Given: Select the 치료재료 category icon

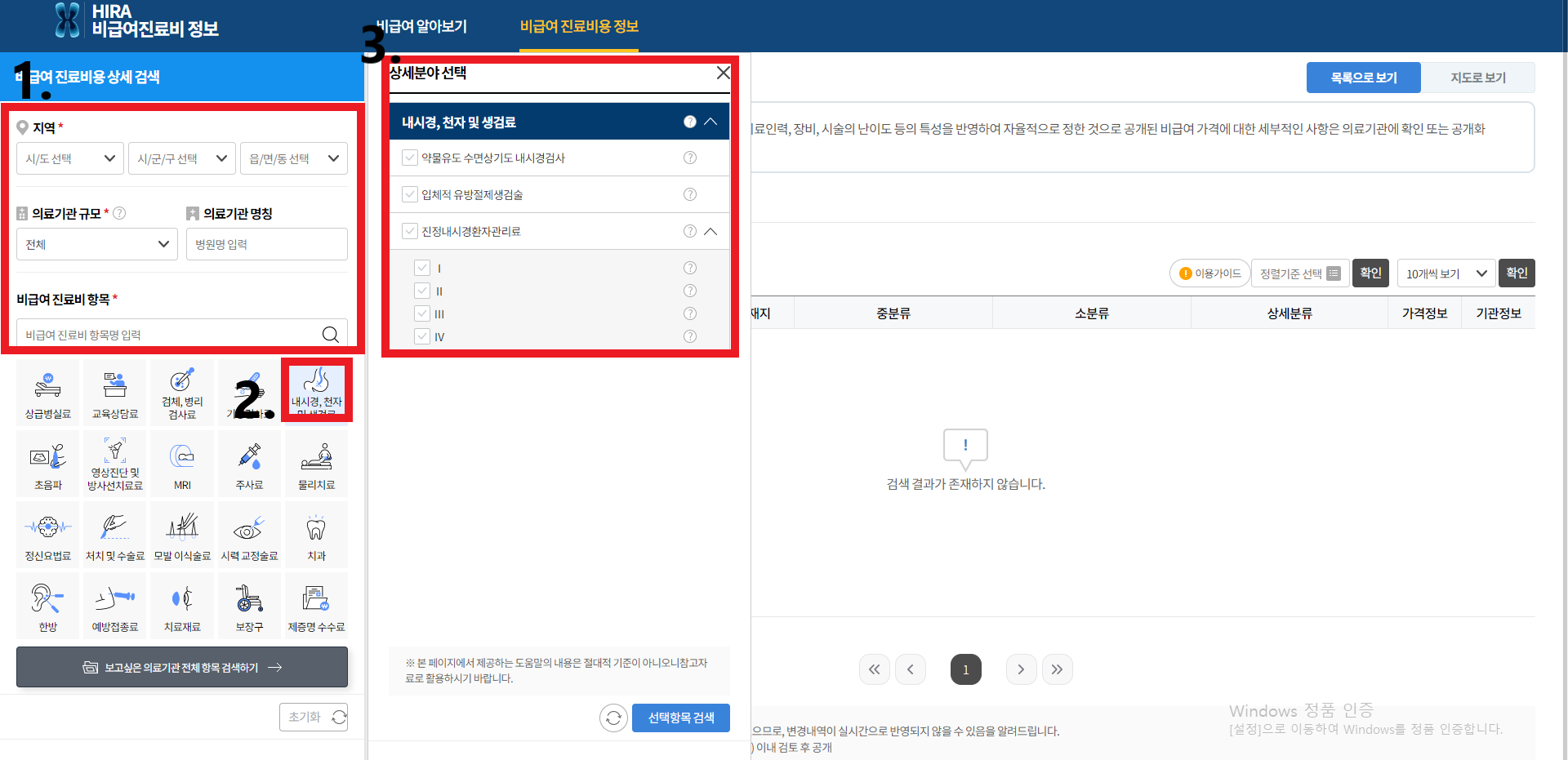Looking at the screenshot, I should pos(182,606).
